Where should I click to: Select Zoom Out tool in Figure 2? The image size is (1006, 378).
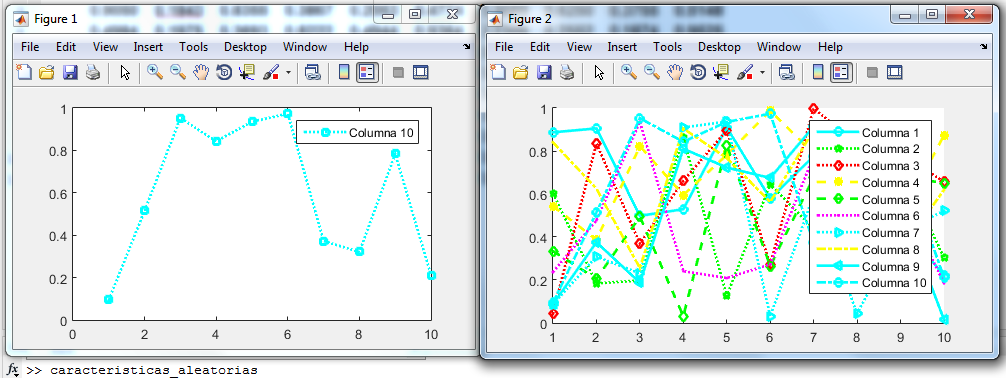coord(652,73)
